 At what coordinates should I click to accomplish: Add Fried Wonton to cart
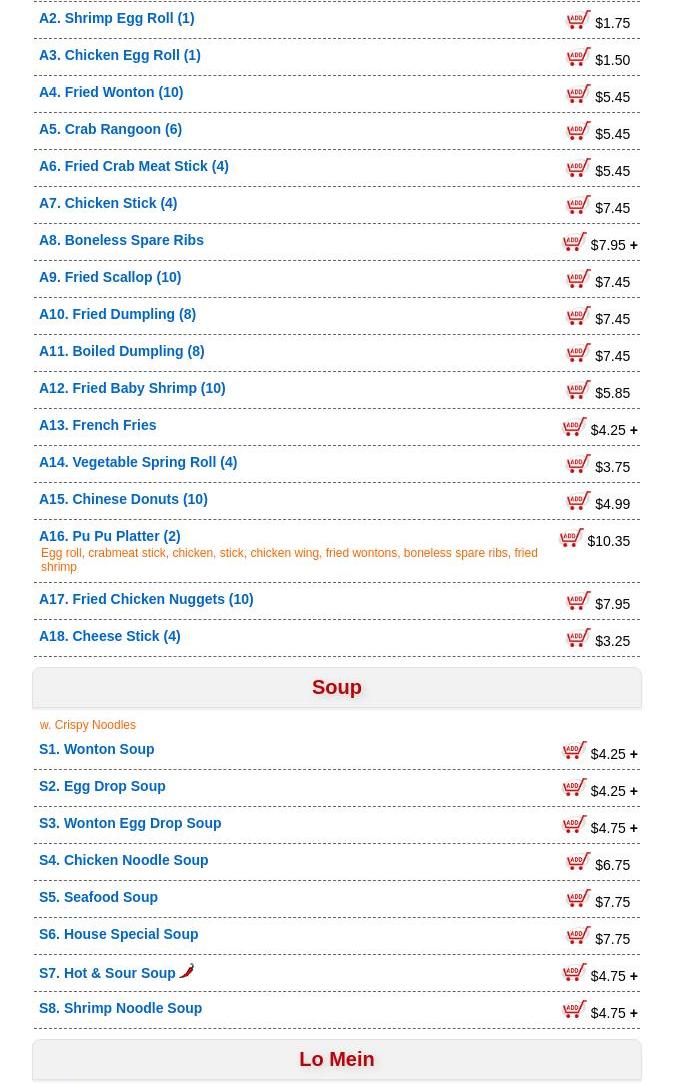578,94
